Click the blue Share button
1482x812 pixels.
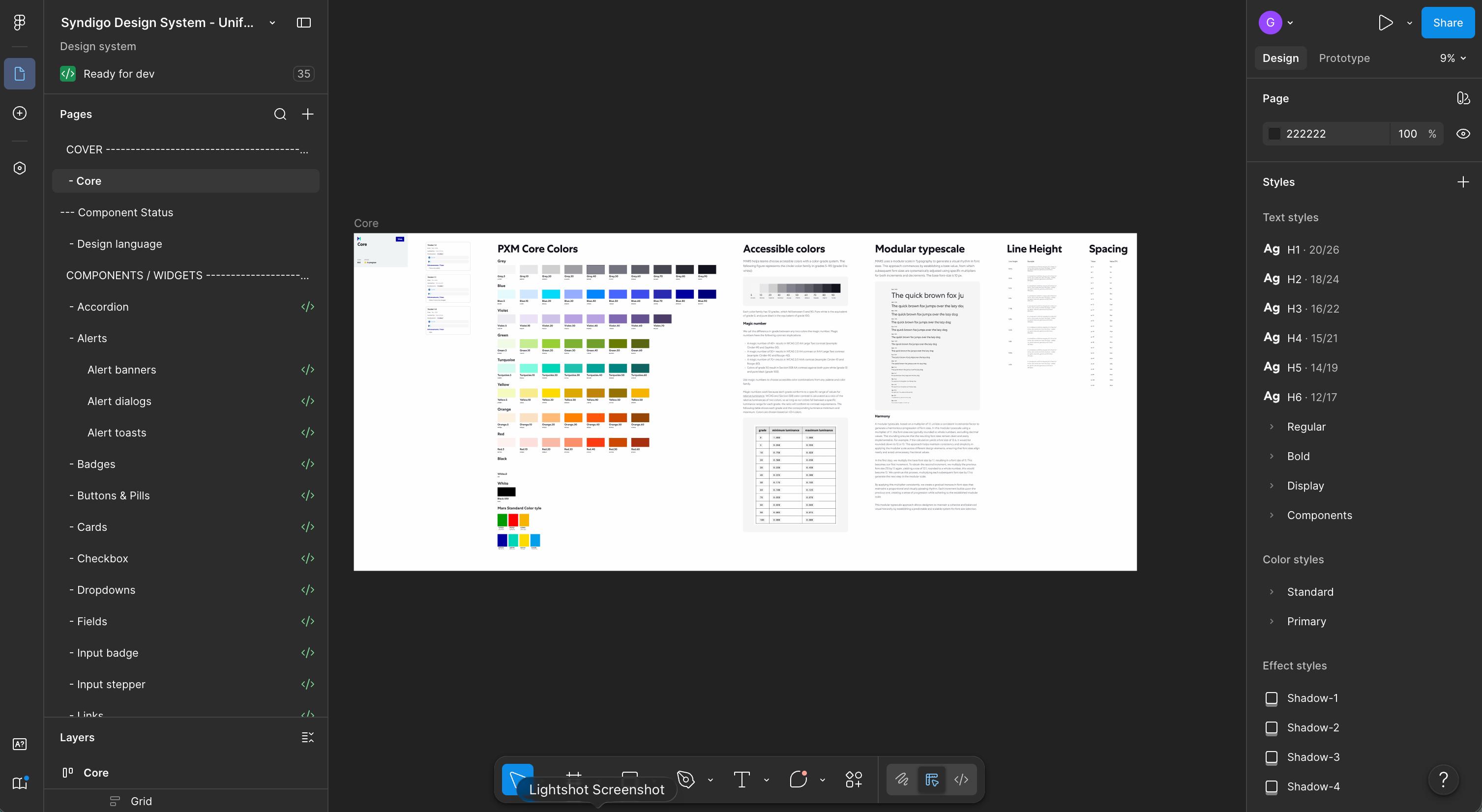[1448, 23]
